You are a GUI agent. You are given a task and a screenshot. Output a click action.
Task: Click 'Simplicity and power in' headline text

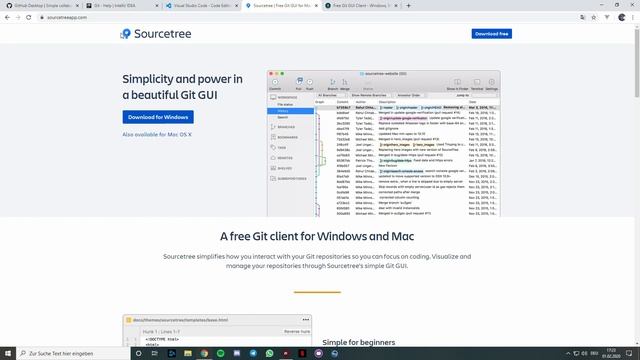point(182,79)
